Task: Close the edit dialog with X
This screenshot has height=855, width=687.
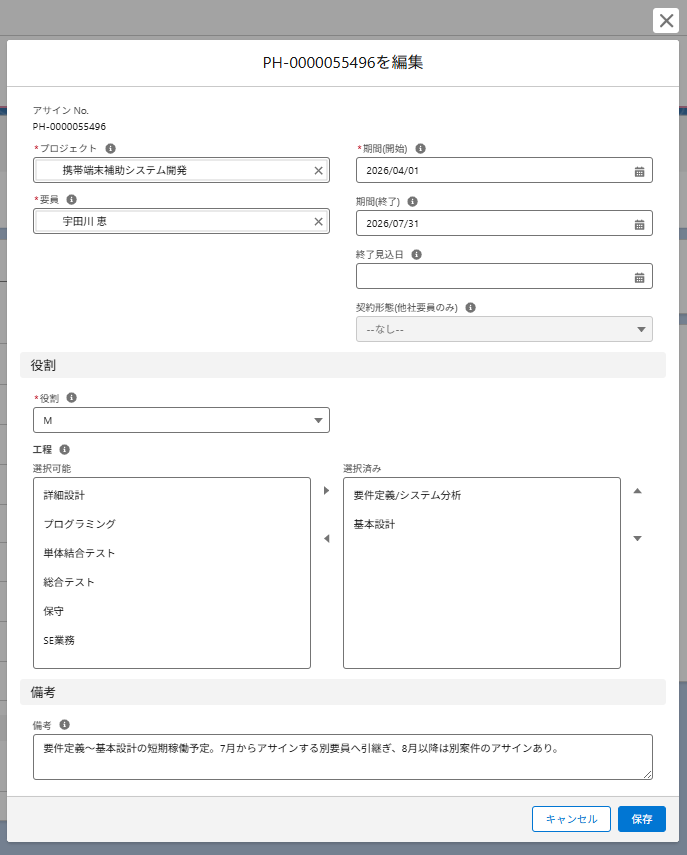Action: tap(665, 21)
